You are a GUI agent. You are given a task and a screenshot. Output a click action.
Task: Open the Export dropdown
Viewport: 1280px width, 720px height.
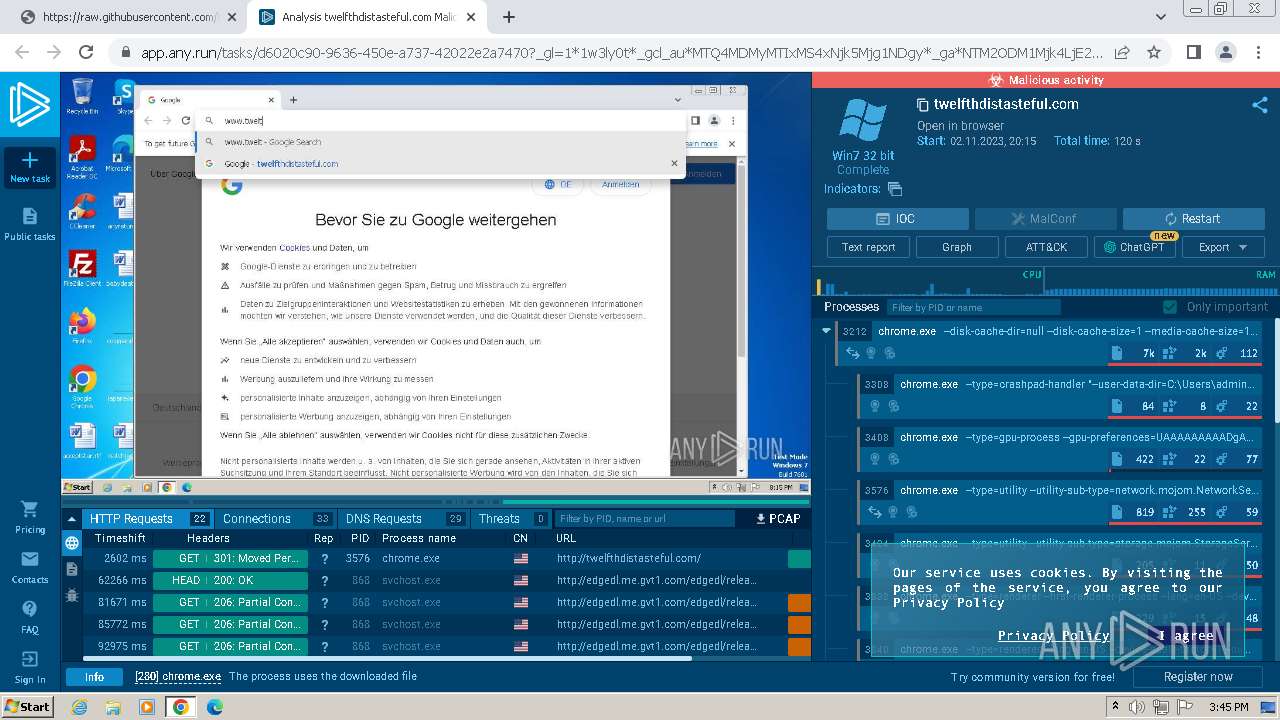point(1223,247)
